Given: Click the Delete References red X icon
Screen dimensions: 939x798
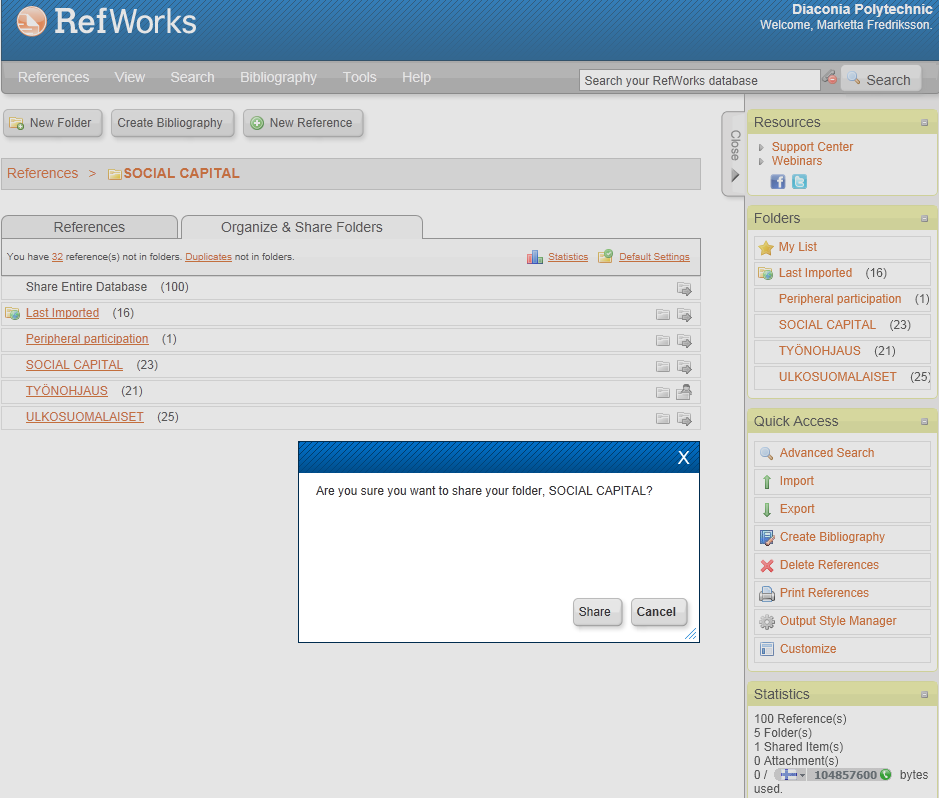Looking at the screenshot, I should (x=767, y=565).
